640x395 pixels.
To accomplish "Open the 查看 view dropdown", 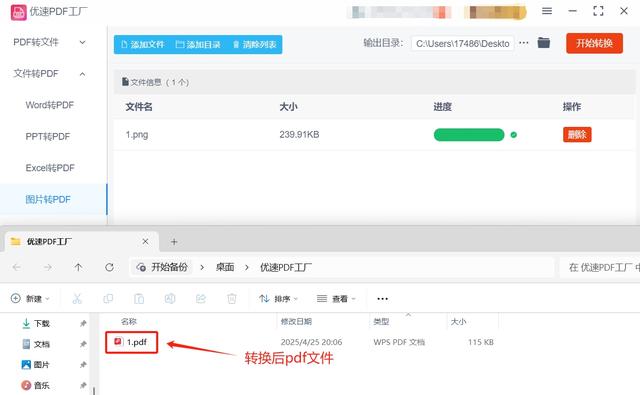I will 336,299.
